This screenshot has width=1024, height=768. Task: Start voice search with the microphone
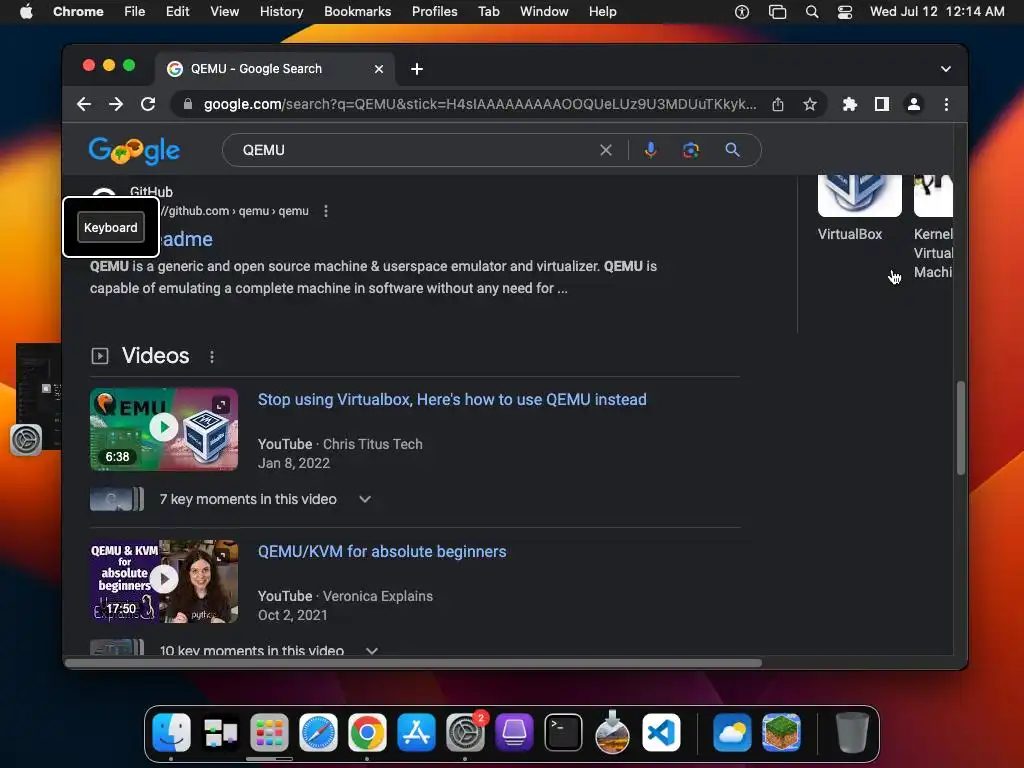650,150
